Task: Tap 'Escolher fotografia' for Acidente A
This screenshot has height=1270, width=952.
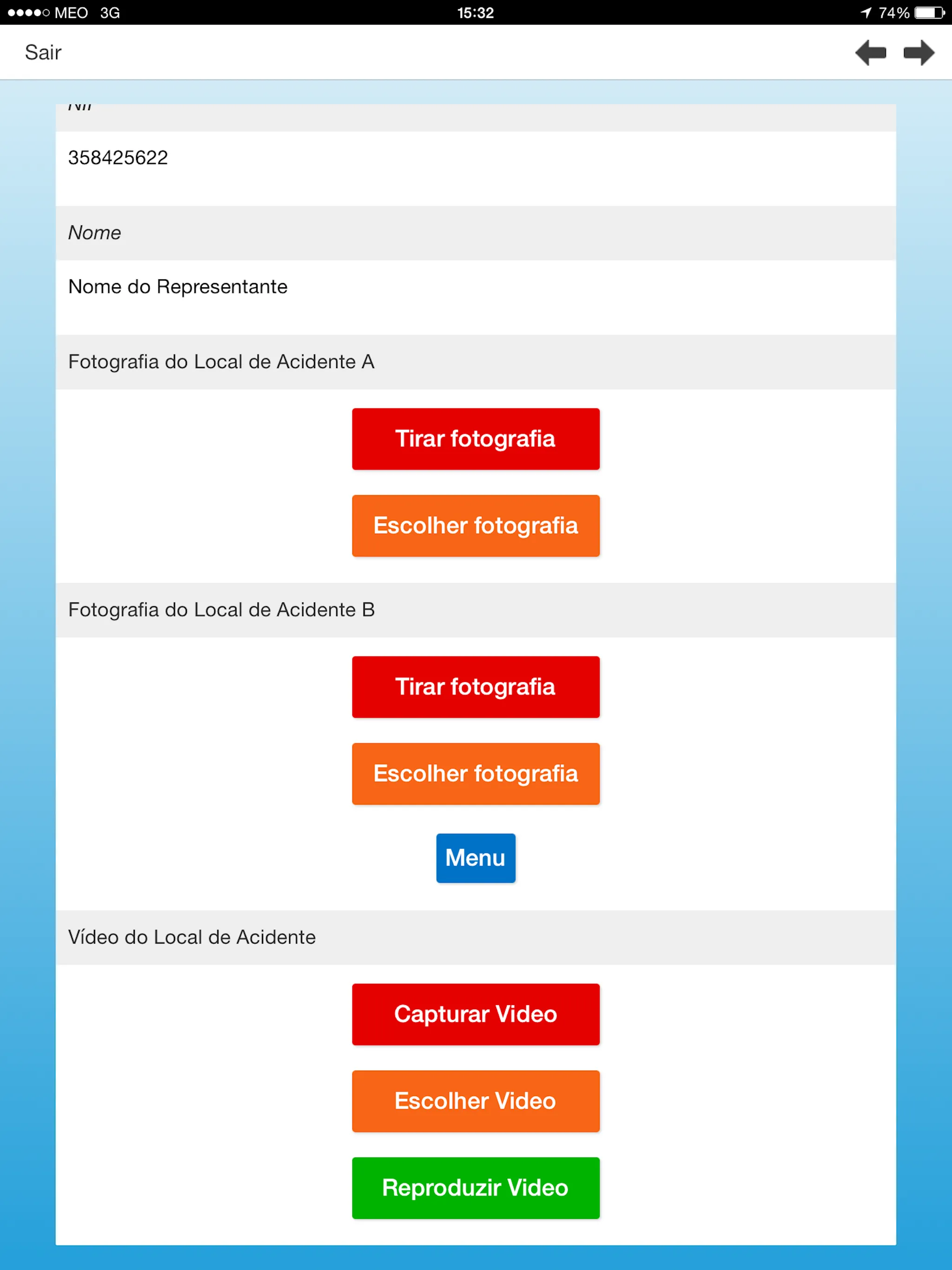Action: [475, 525]
